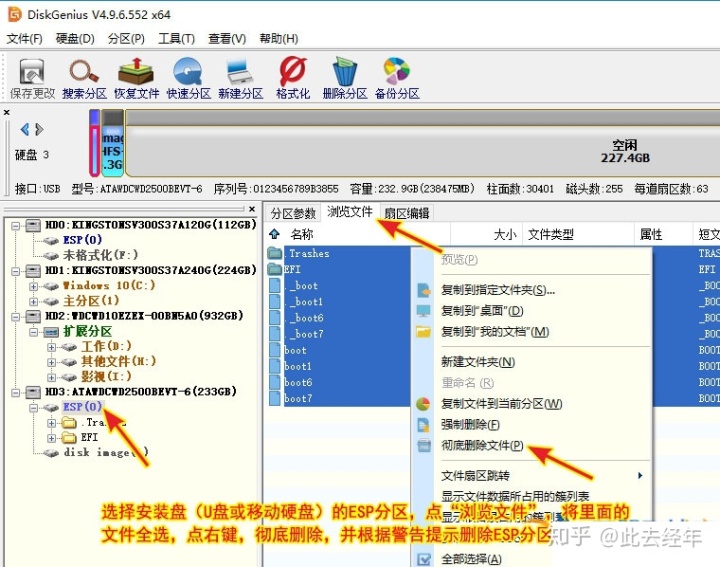The image size is (720, 567).
Task: Sort file list by 文件类型 column
Action: coord(551,235)
